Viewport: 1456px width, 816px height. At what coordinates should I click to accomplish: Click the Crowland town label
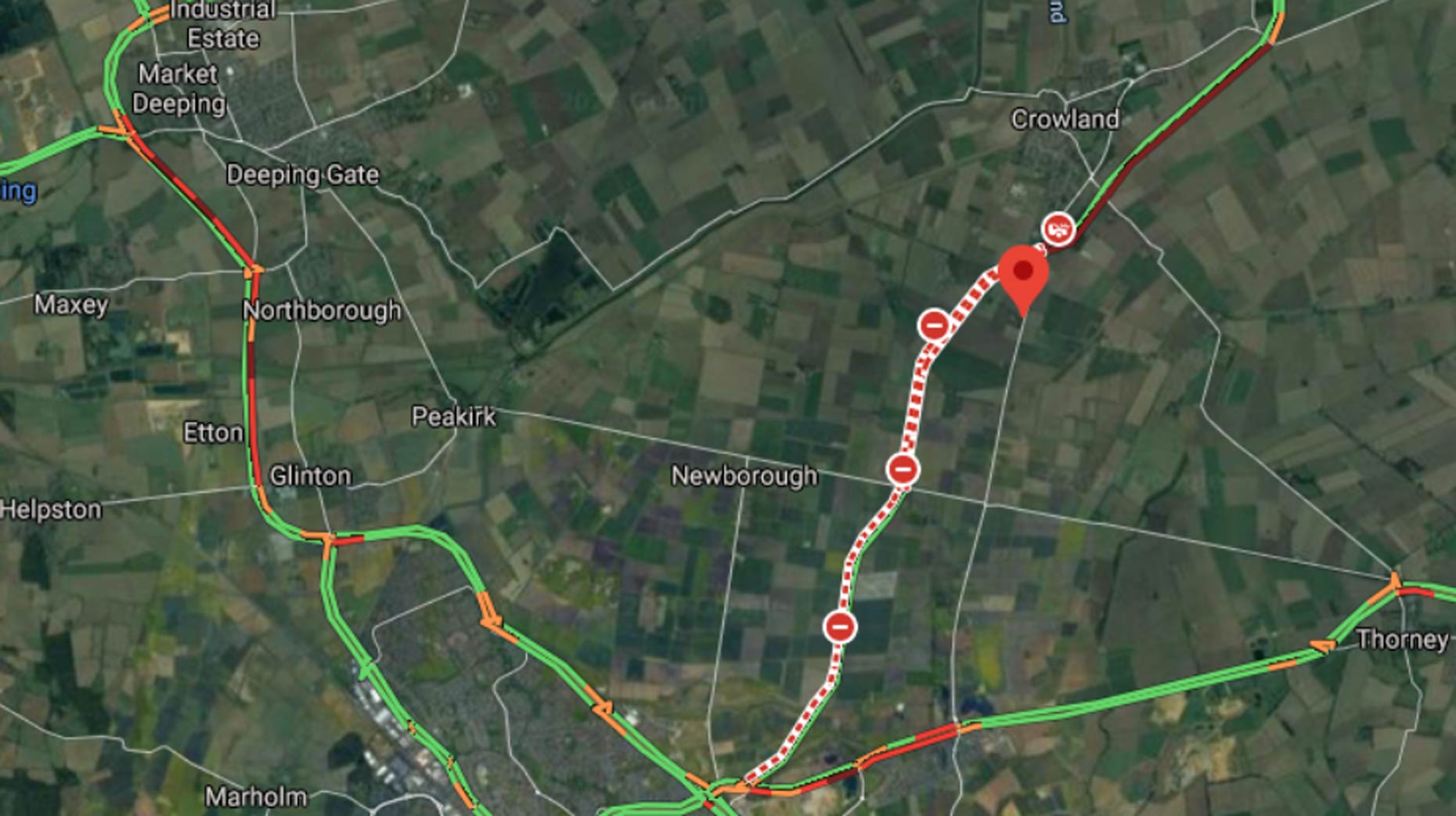tap(1065, 119)
